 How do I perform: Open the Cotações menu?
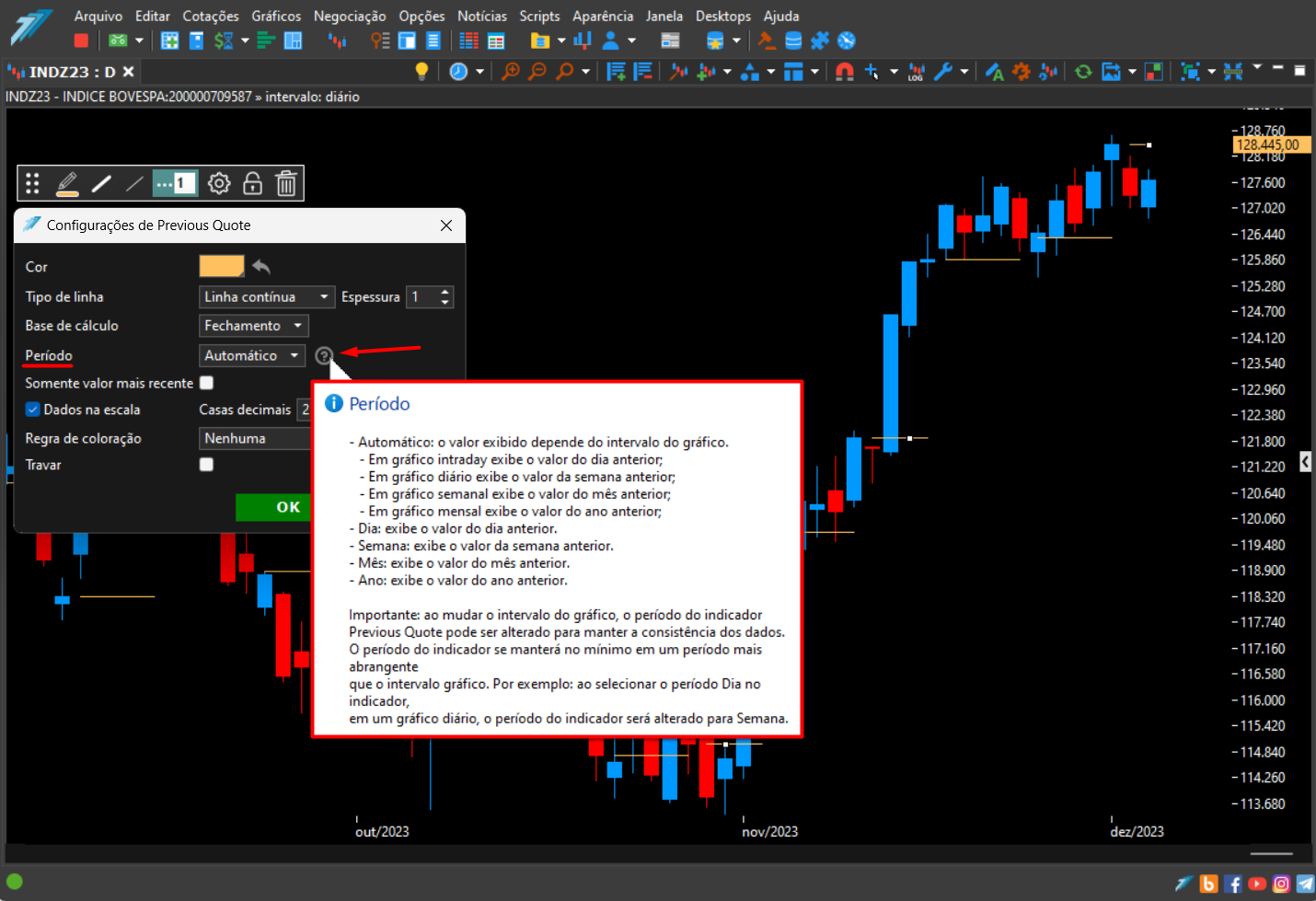[211, 16]
